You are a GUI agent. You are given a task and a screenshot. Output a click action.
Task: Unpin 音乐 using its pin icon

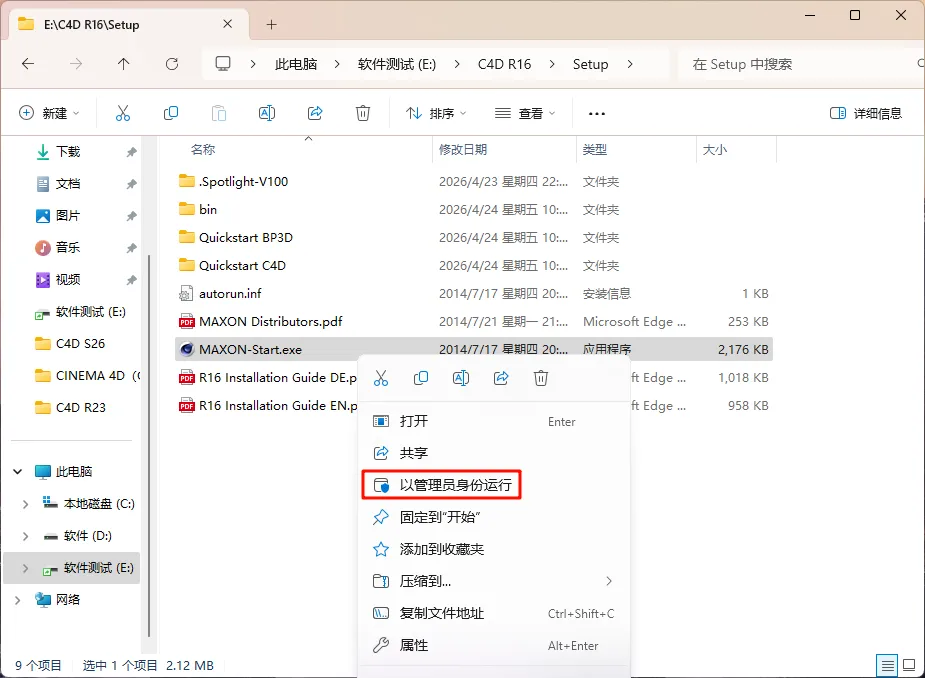click(x=131, y=248)
